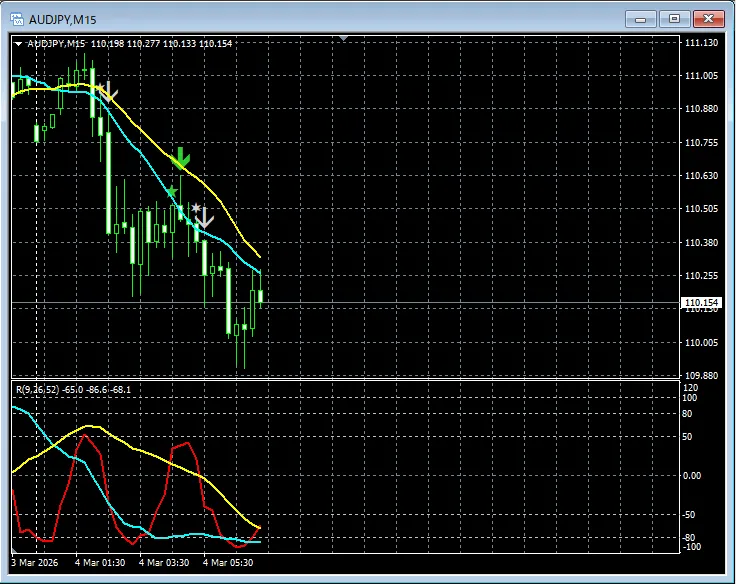
Task: Click the 109.880 price scale label
Action: [701, 375]
